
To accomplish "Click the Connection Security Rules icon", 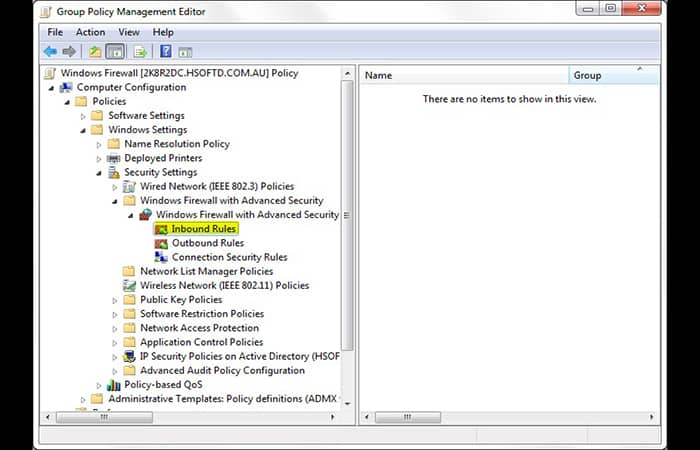I will point(161,257).
